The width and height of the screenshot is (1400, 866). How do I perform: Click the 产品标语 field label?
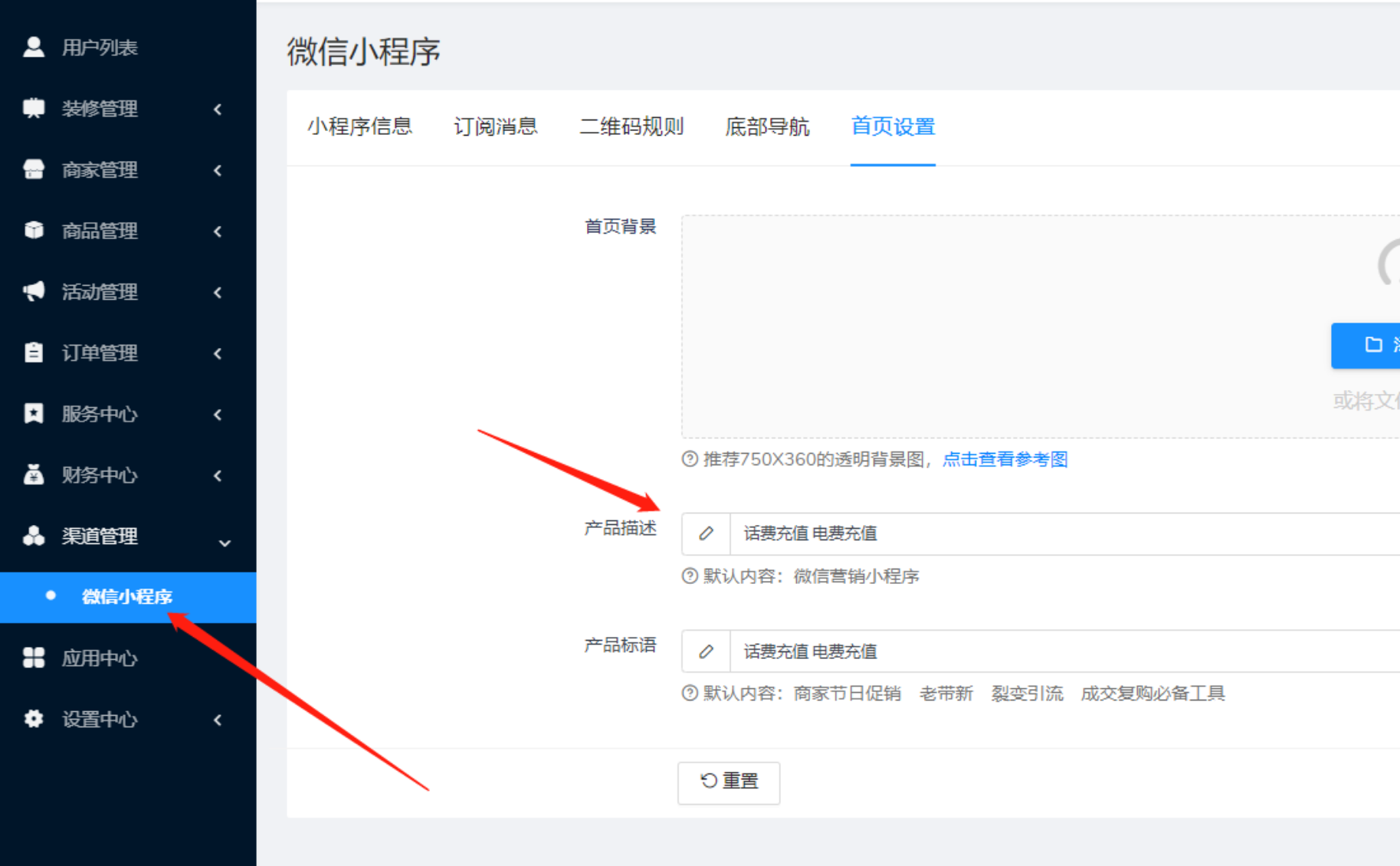click(x=621, y=645)
